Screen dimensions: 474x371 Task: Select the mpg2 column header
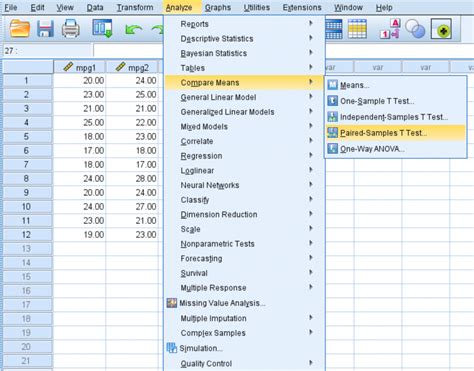[x=132, y=67]
